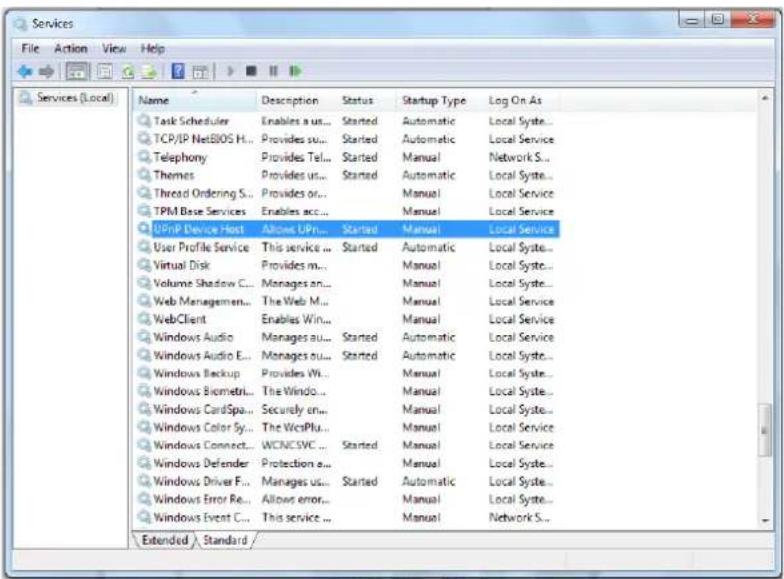This screenshot has width=784, height=579.
Task: Click the gear icon beside WebClient
Action: point(144,318)
